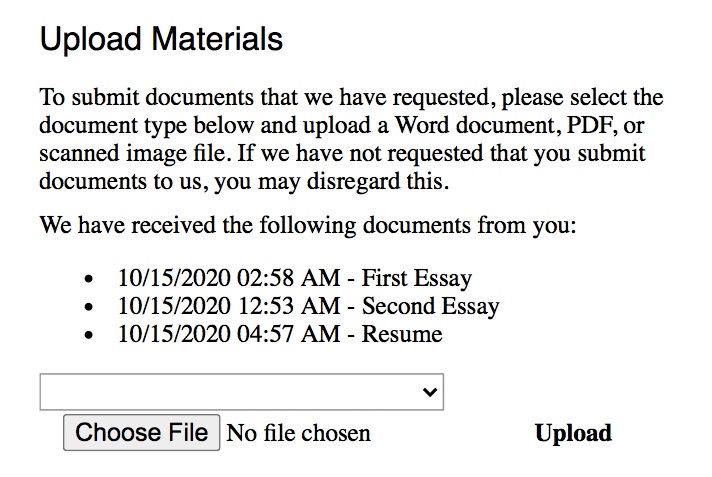Viewport: 712px width, 477px height.
Task: Select the Second Essay received entry
Action: (x=309, y=306)
